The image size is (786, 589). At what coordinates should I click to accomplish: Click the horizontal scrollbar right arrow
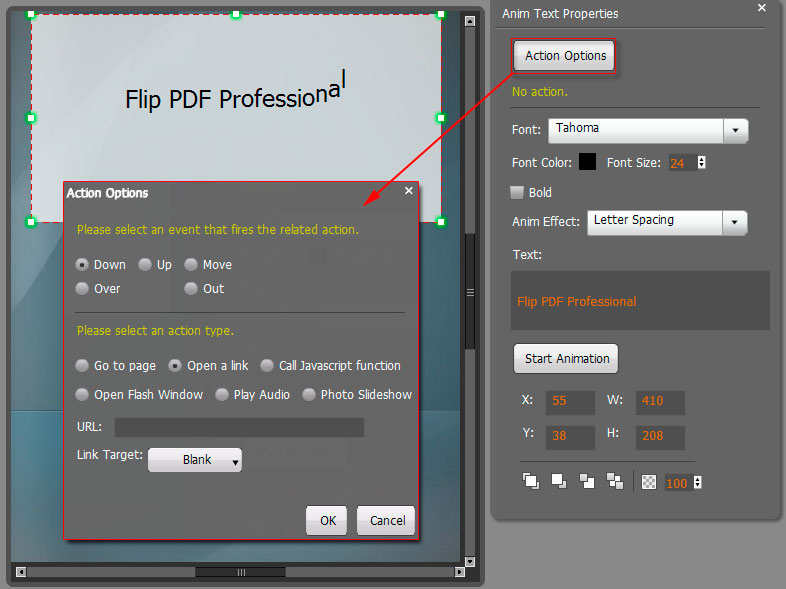(459, 572)
